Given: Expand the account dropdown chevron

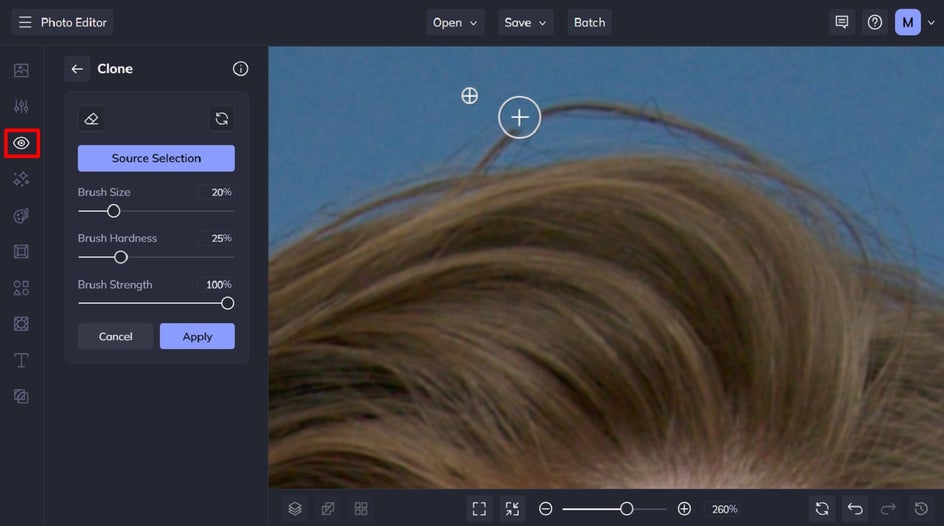Looking at the screenshot, I should (931, 23).
